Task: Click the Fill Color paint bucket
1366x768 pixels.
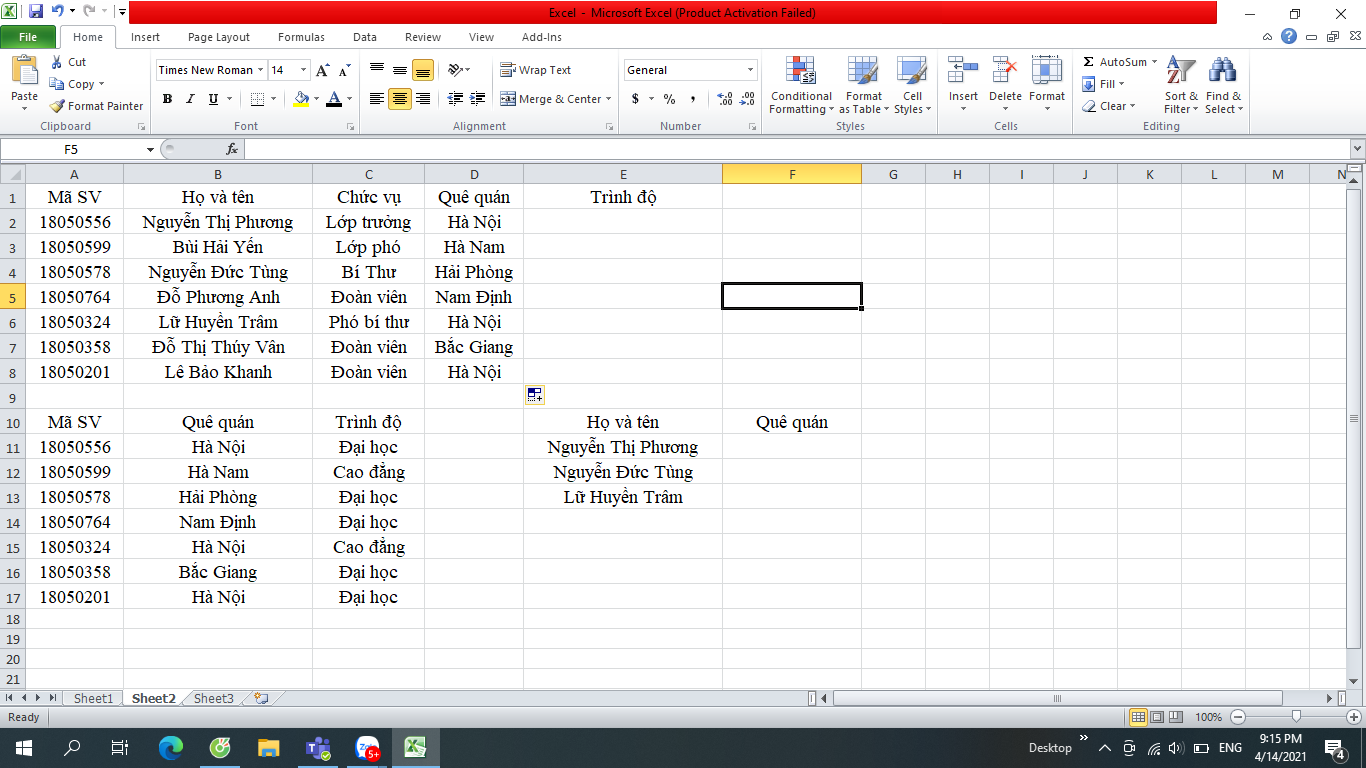Action: click(x=302, y=99)
